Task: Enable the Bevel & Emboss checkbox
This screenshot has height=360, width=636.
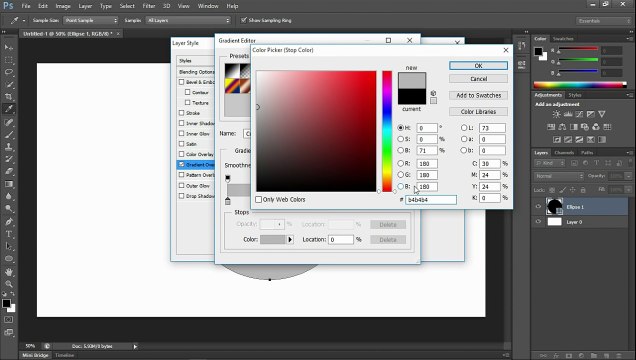Action: coord(181,82)
